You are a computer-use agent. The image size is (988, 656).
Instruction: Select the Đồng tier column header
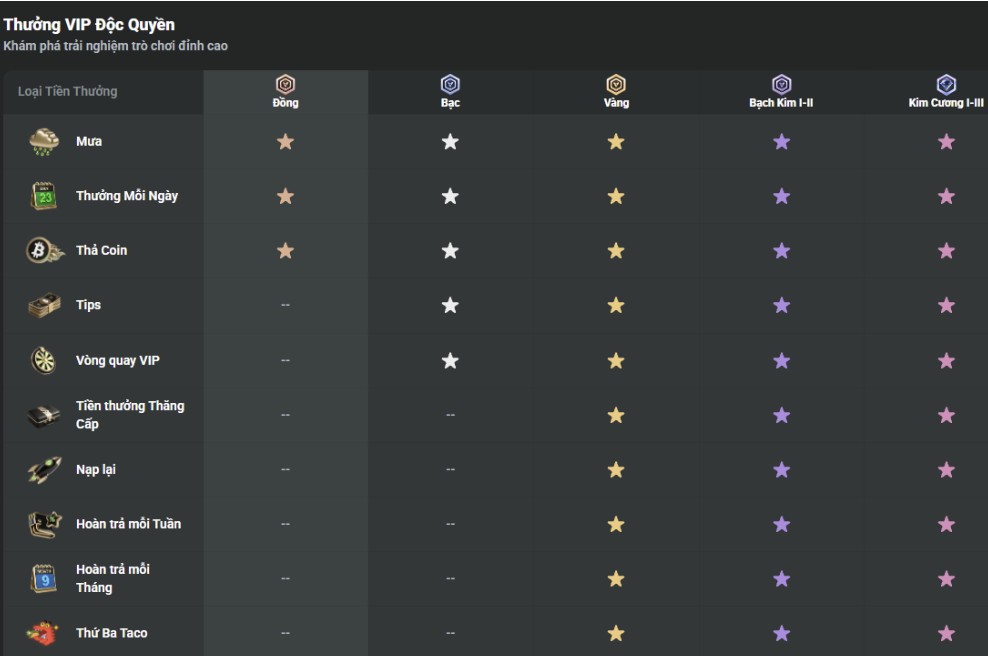(285, 92)
